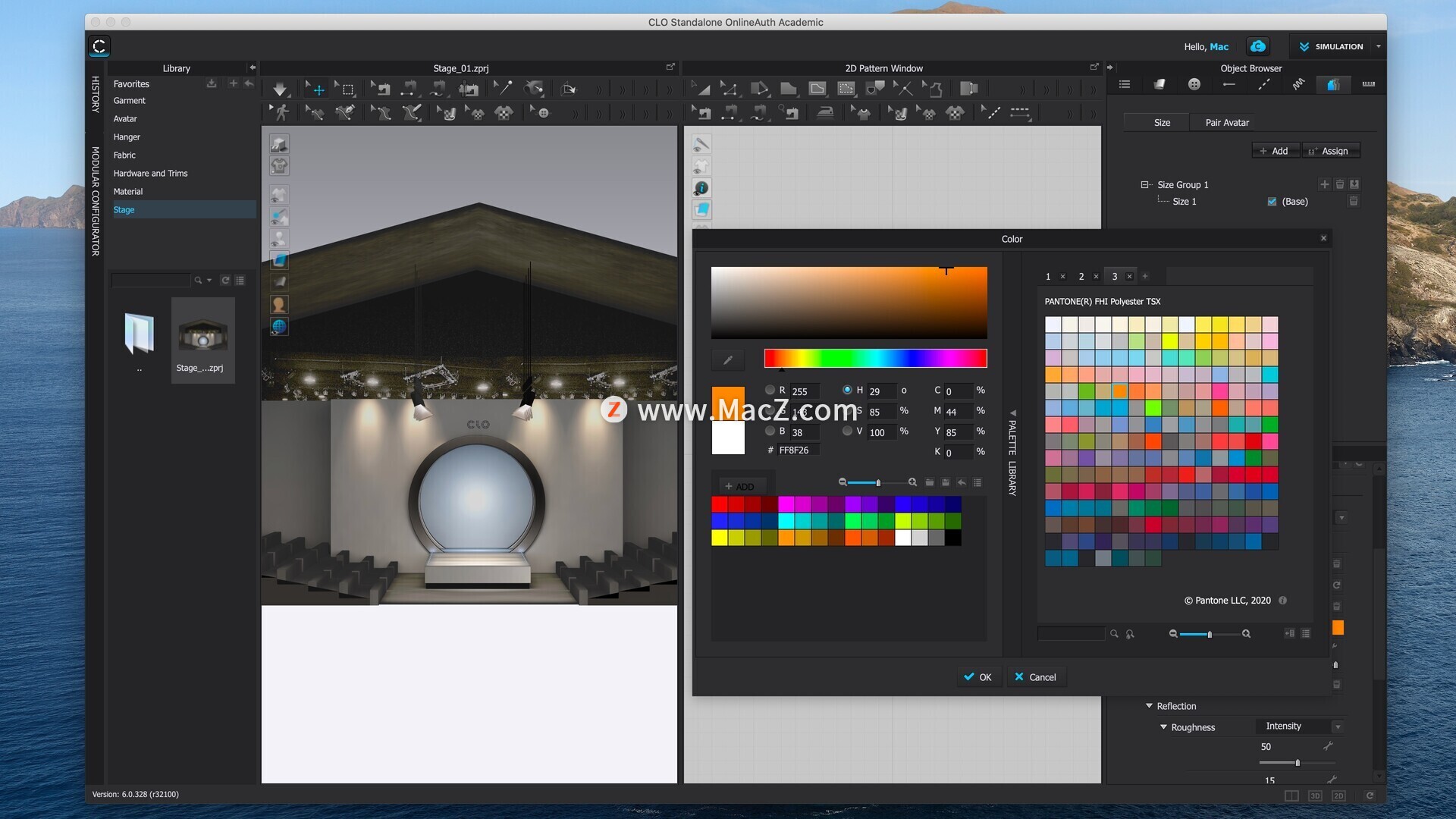Select the B radio button

coord(770,431)
